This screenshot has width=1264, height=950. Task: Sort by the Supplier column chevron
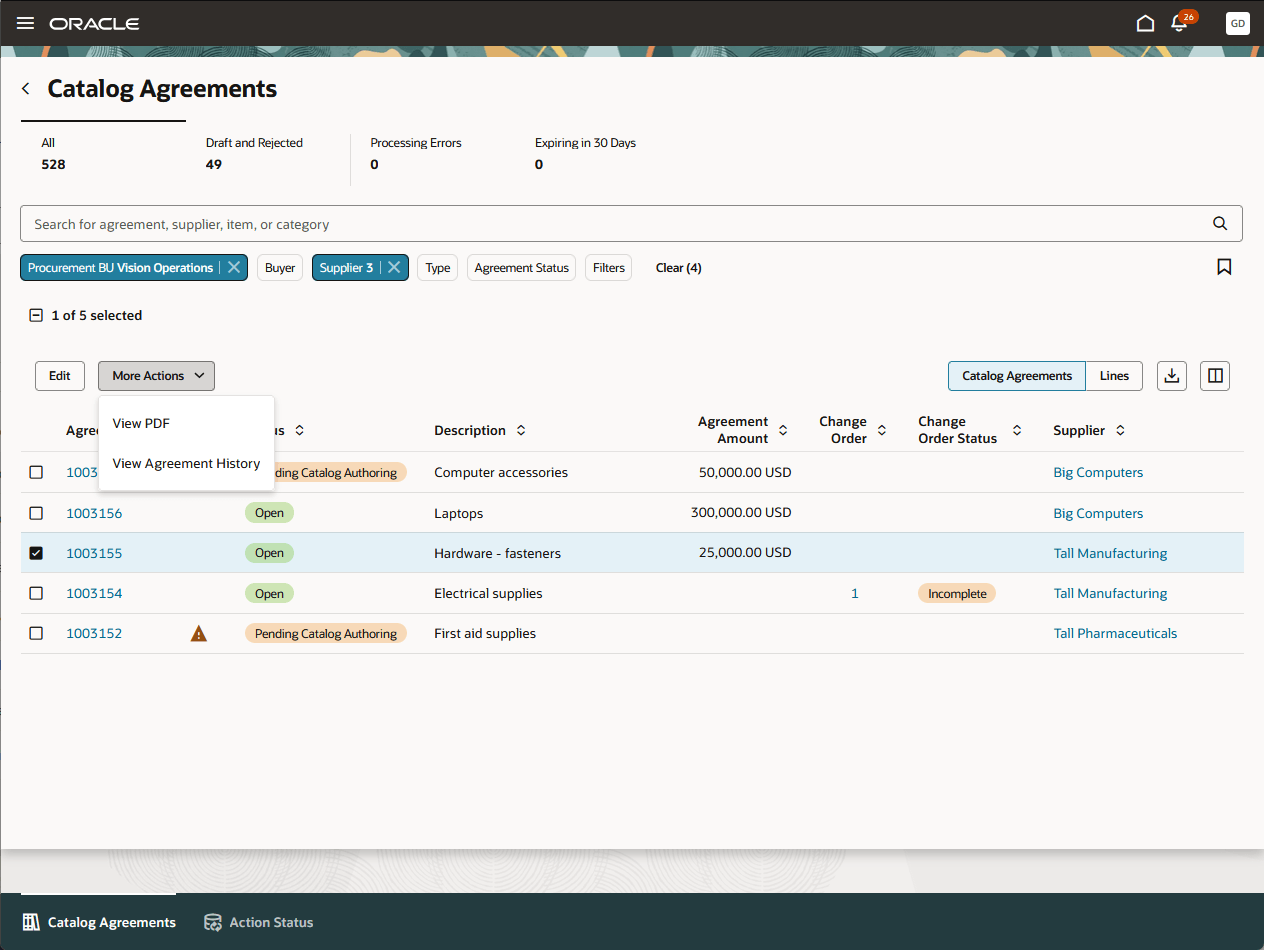1119,430
